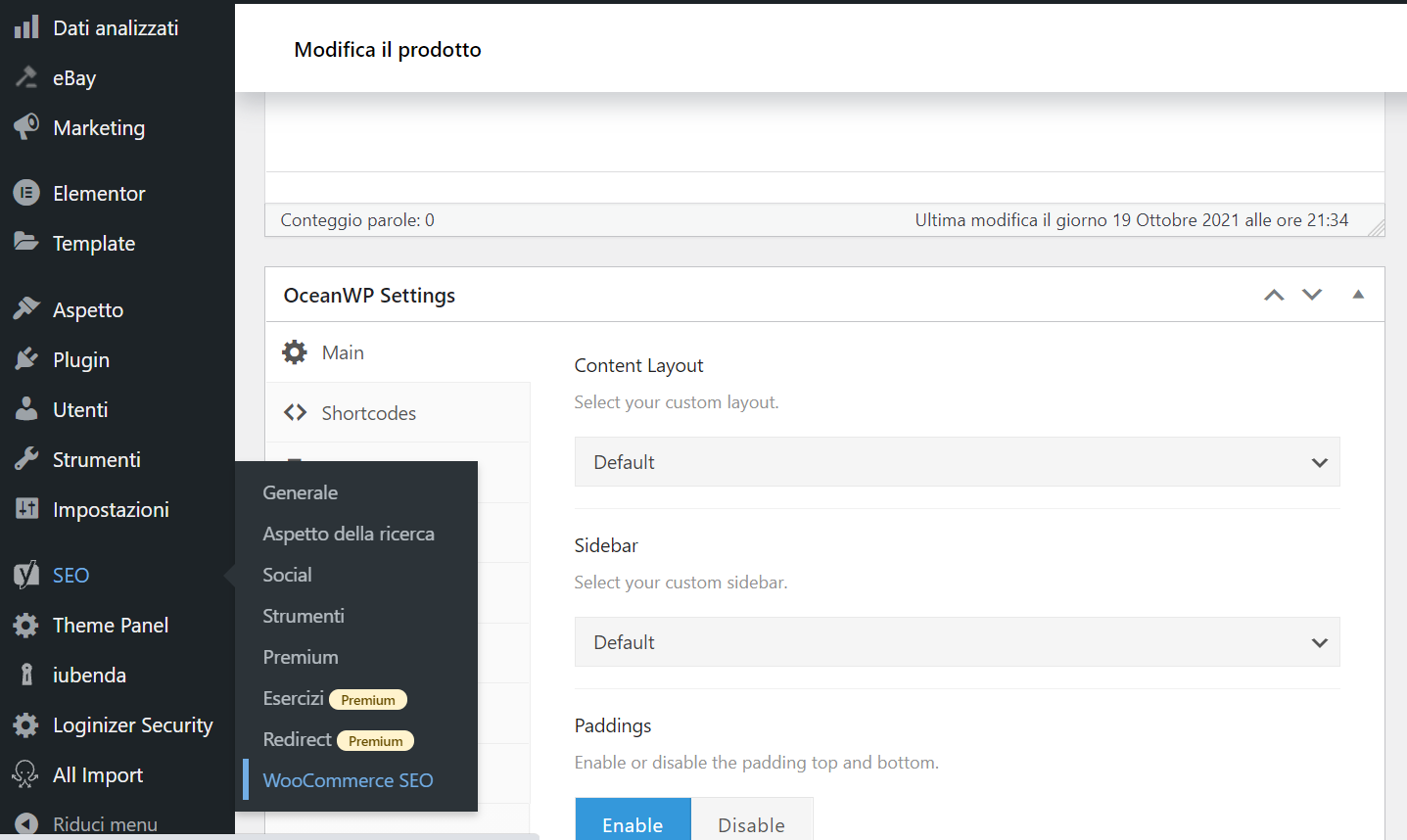Click the Yoast SEO icon in sidebar
Screen dimensions: 1407x840
click(x=26, y=575)
